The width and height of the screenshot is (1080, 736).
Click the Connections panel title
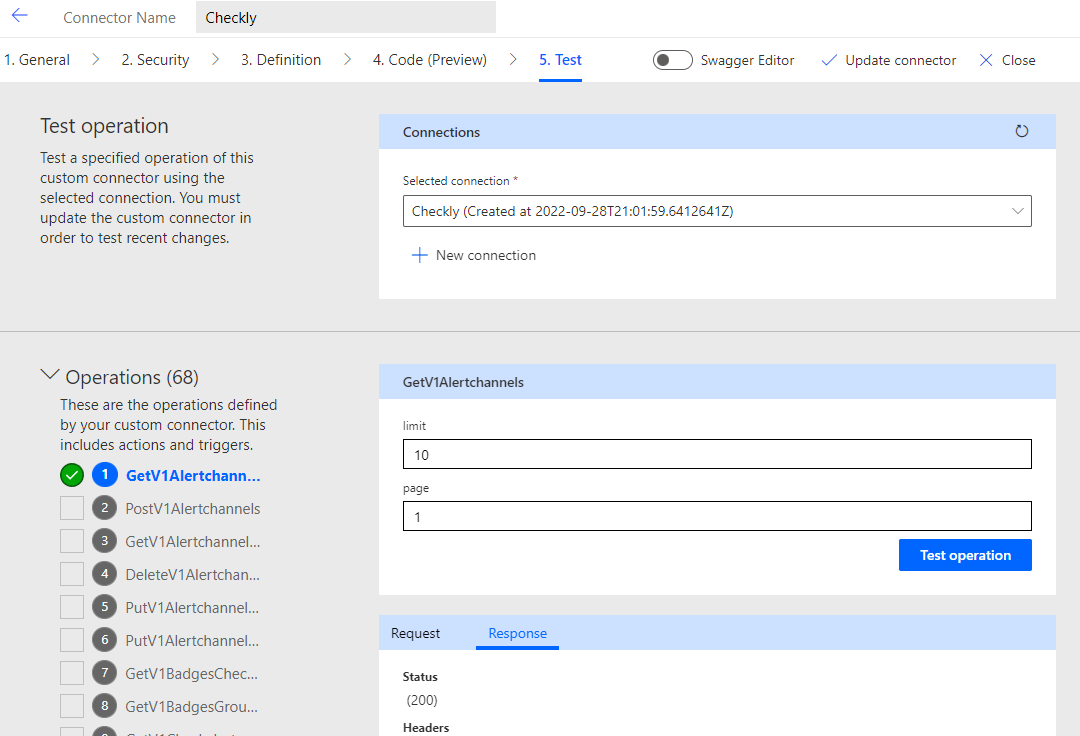442,132
